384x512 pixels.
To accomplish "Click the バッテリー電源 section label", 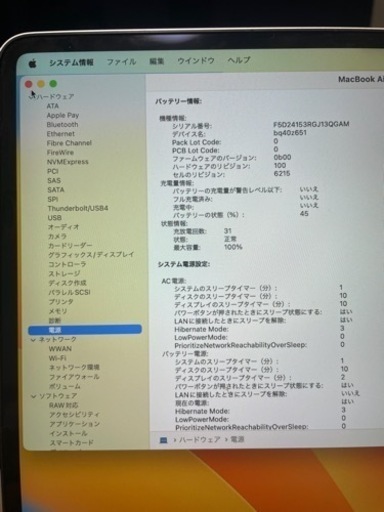I will point(185,354).
